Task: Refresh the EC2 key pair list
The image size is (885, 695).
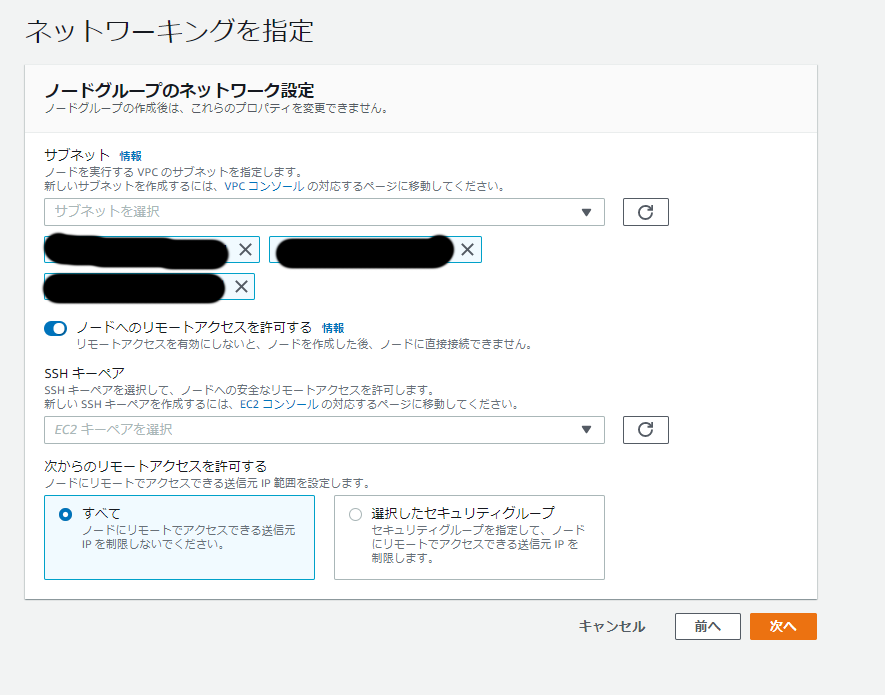Action: (x=645, y=430)
